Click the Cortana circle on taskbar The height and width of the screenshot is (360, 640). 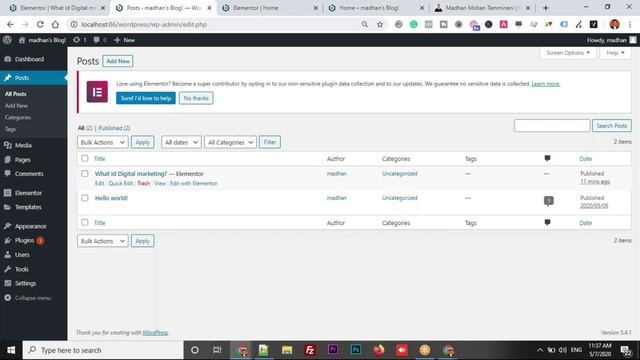(x=195, y=350)
